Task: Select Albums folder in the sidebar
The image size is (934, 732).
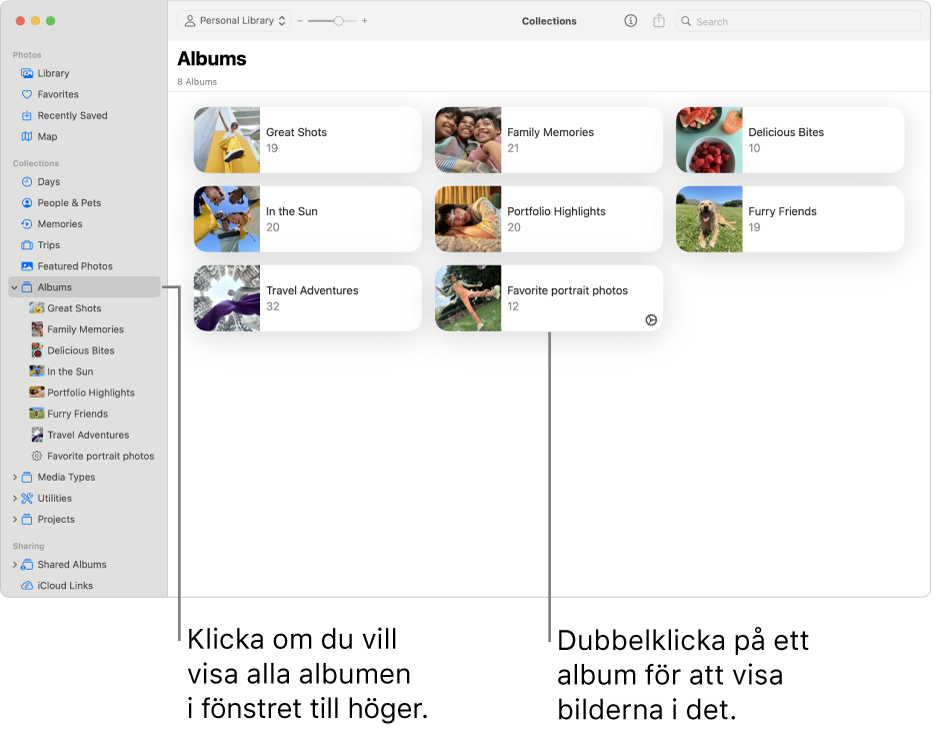Action: pos(85,287)
